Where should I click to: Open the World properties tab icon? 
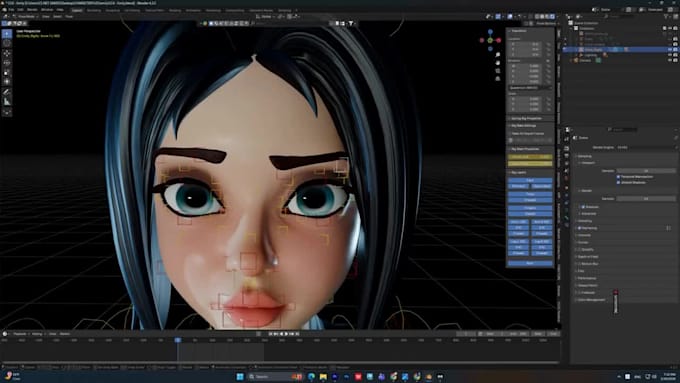click(x=567, y=178)
